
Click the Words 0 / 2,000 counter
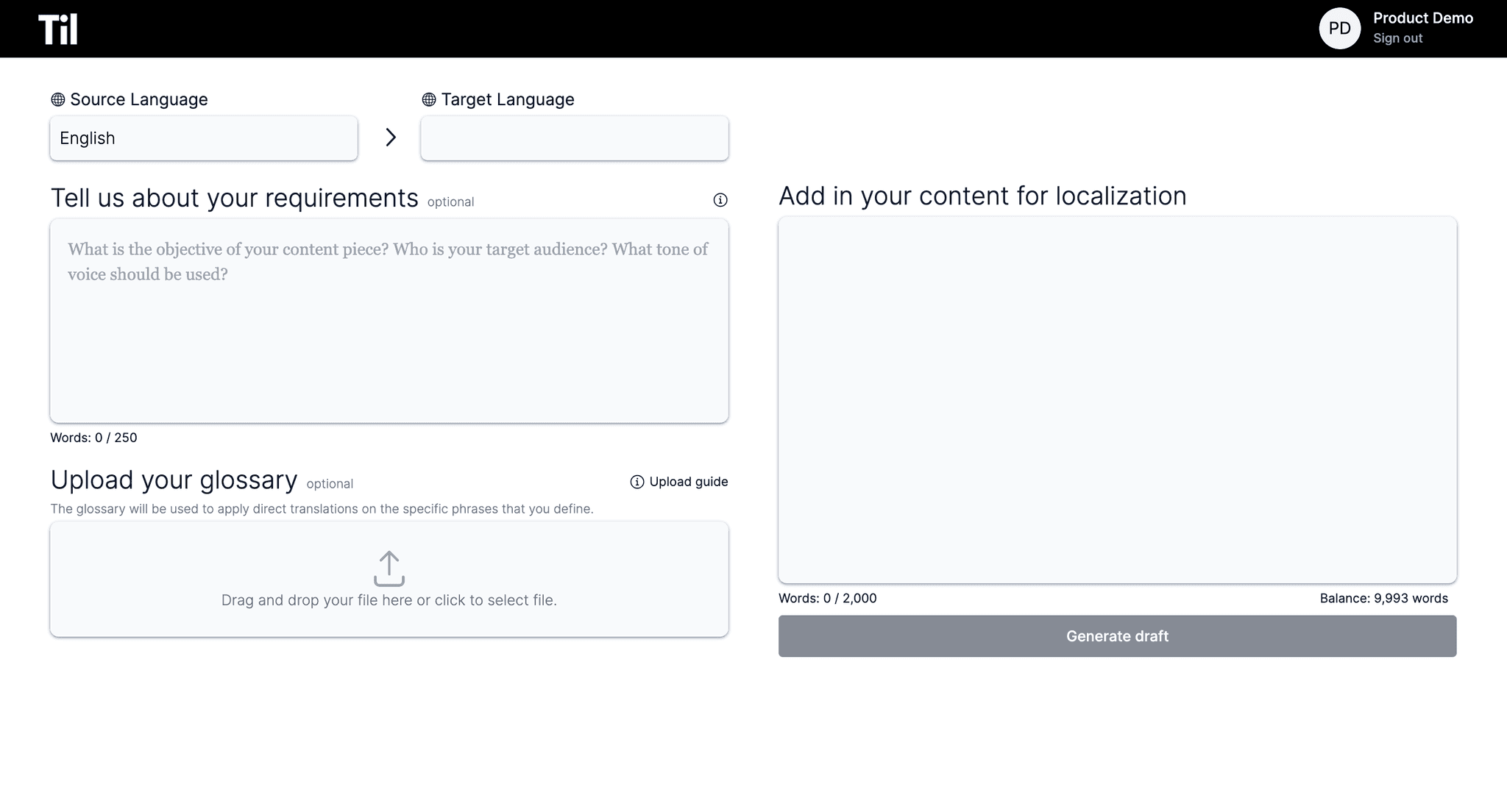click(828, 598)
